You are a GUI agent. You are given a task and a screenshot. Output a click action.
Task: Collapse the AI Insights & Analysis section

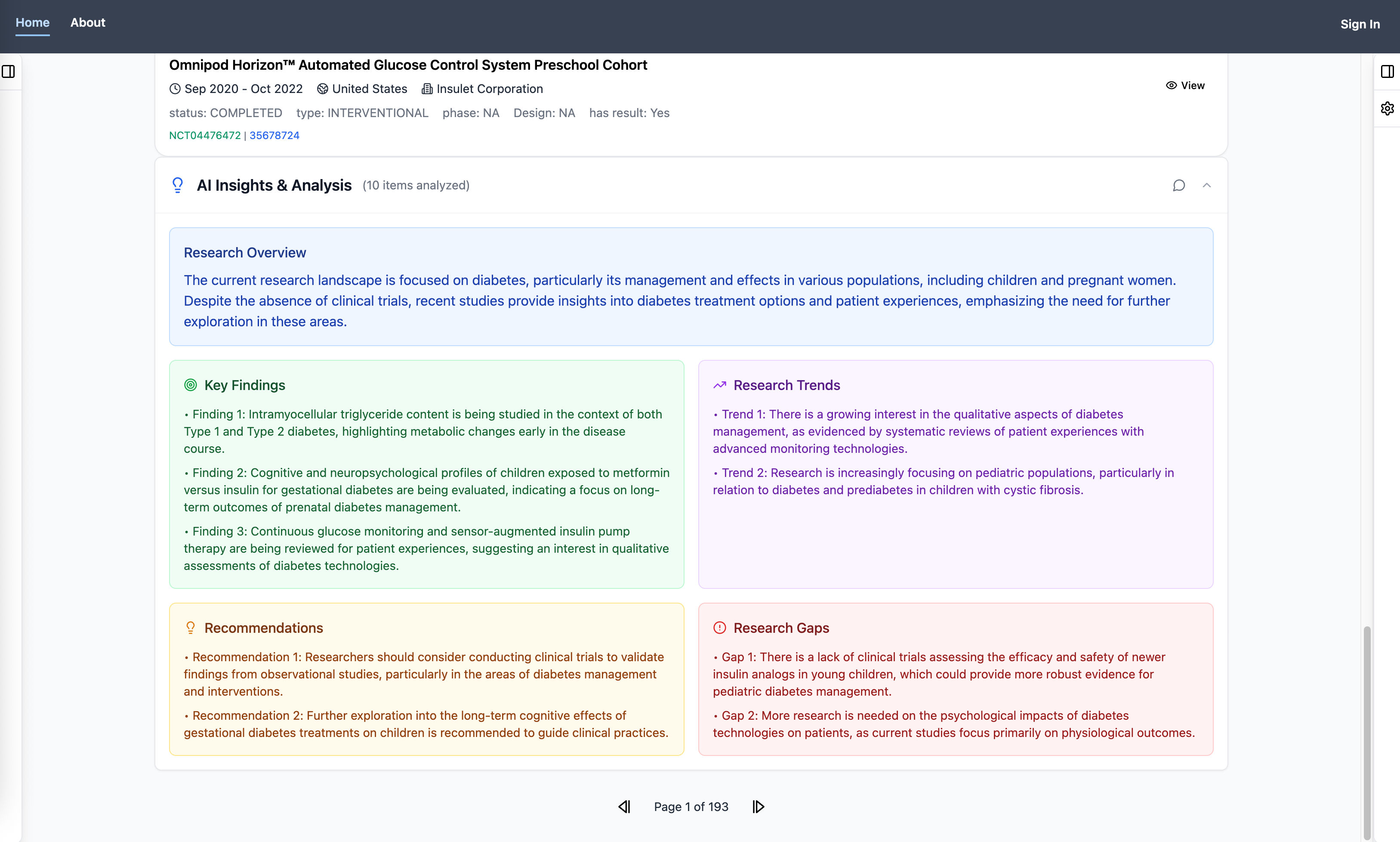[x=1207, y=186]
